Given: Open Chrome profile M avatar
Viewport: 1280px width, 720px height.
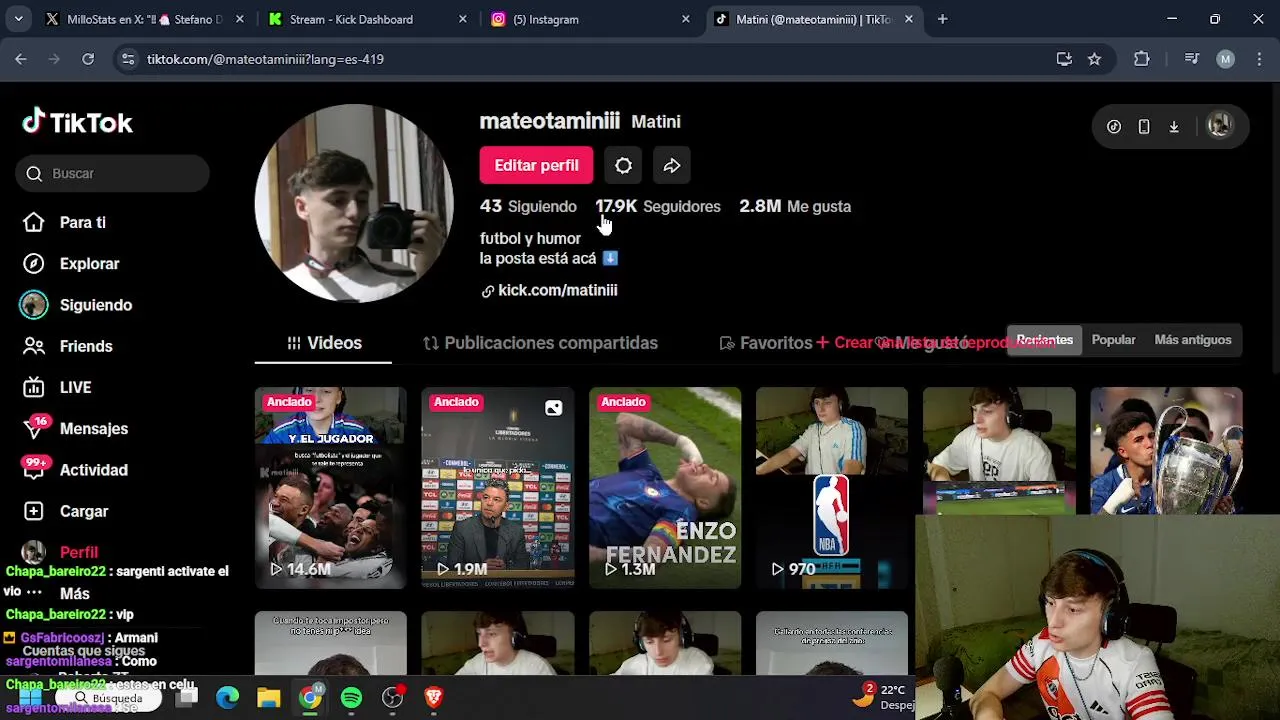Looking at the screenshot, I should click(x=1225, y=59).
